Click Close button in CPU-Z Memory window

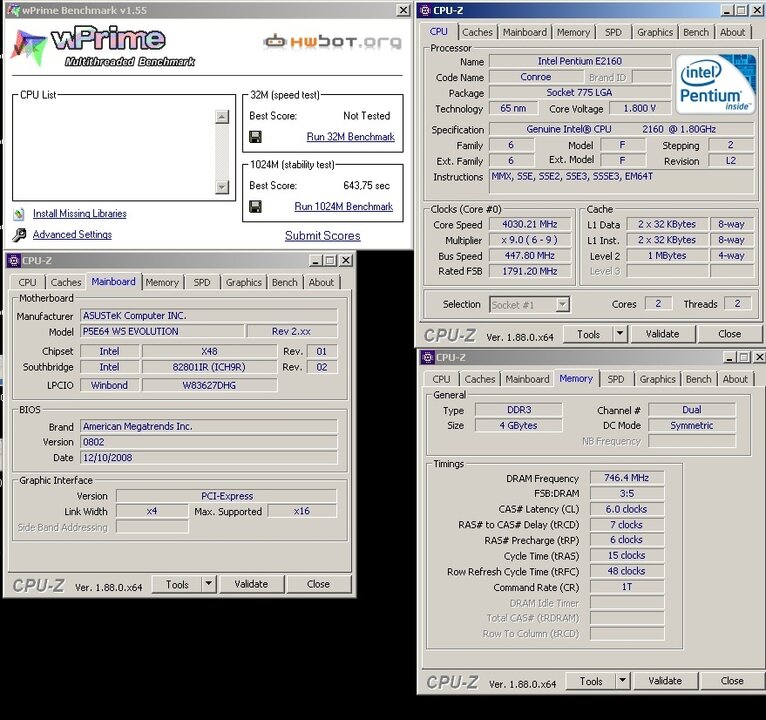click(x=732, y=680)
